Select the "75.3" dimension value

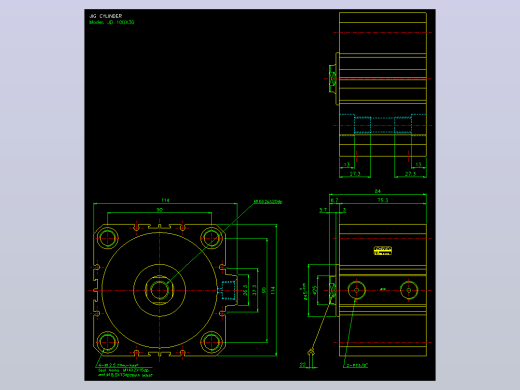383,200
